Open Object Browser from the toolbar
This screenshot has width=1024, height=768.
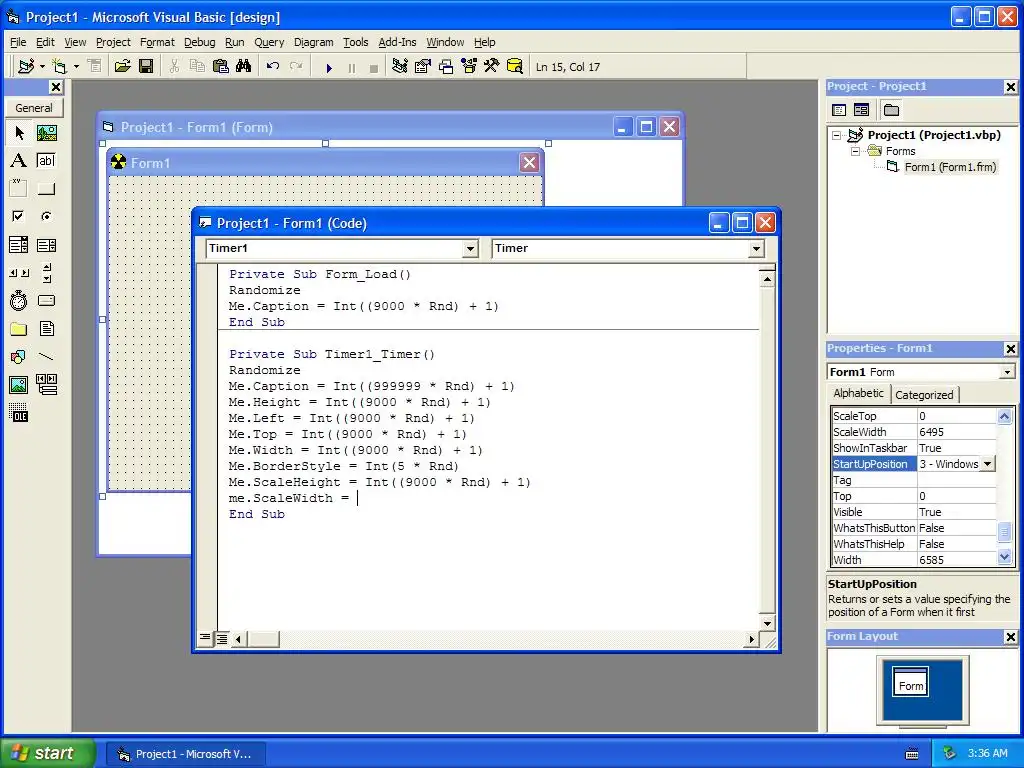coord(469,67)
